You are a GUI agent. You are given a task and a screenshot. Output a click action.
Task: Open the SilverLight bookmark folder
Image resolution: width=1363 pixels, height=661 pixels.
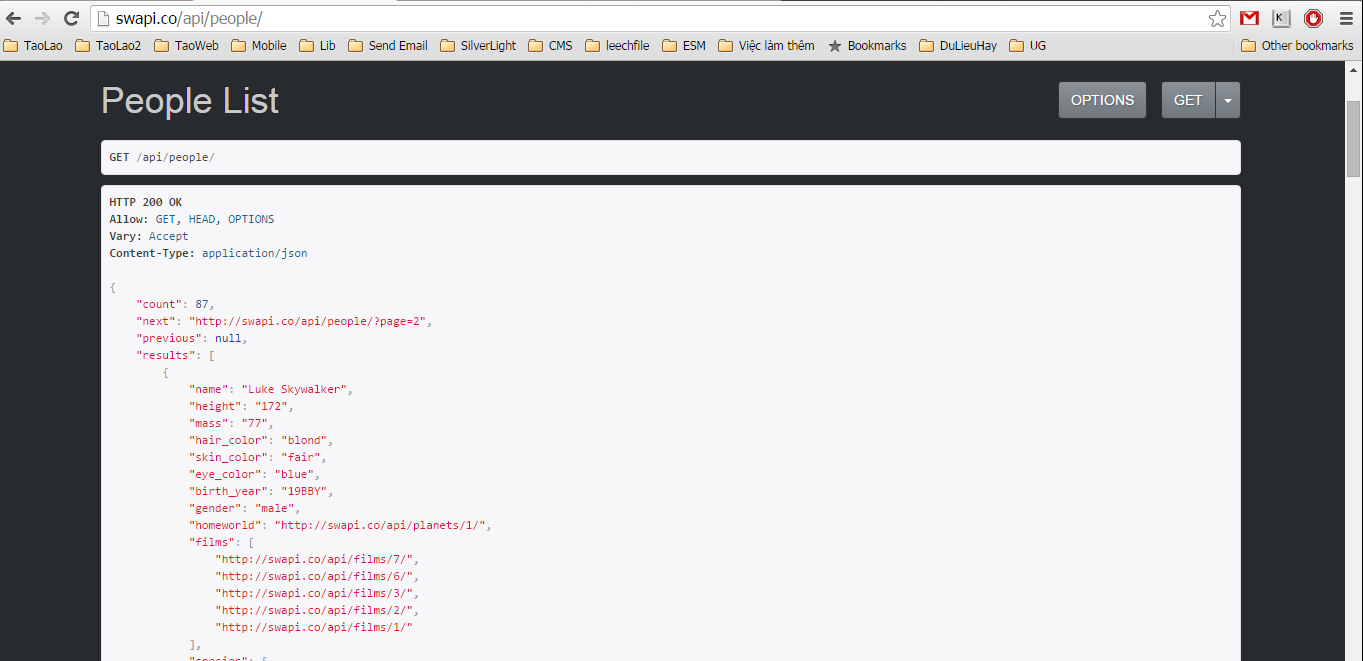click(478, 45)
